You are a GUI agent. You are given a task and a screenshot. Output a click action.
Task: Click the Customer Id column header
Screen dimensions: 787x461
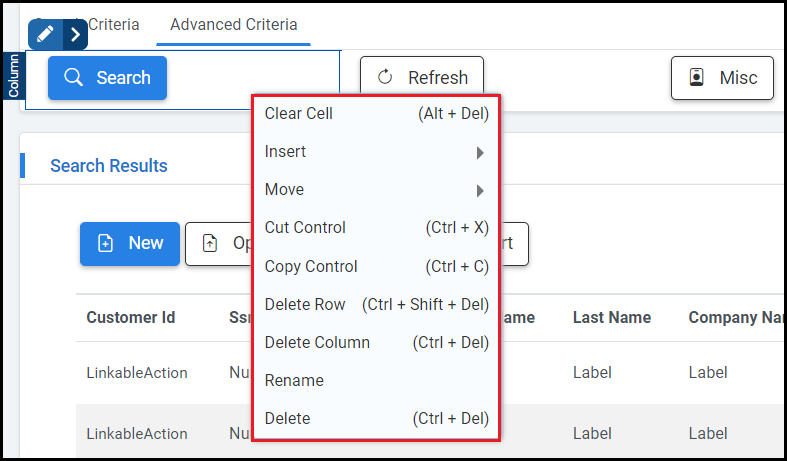[131, 318]
